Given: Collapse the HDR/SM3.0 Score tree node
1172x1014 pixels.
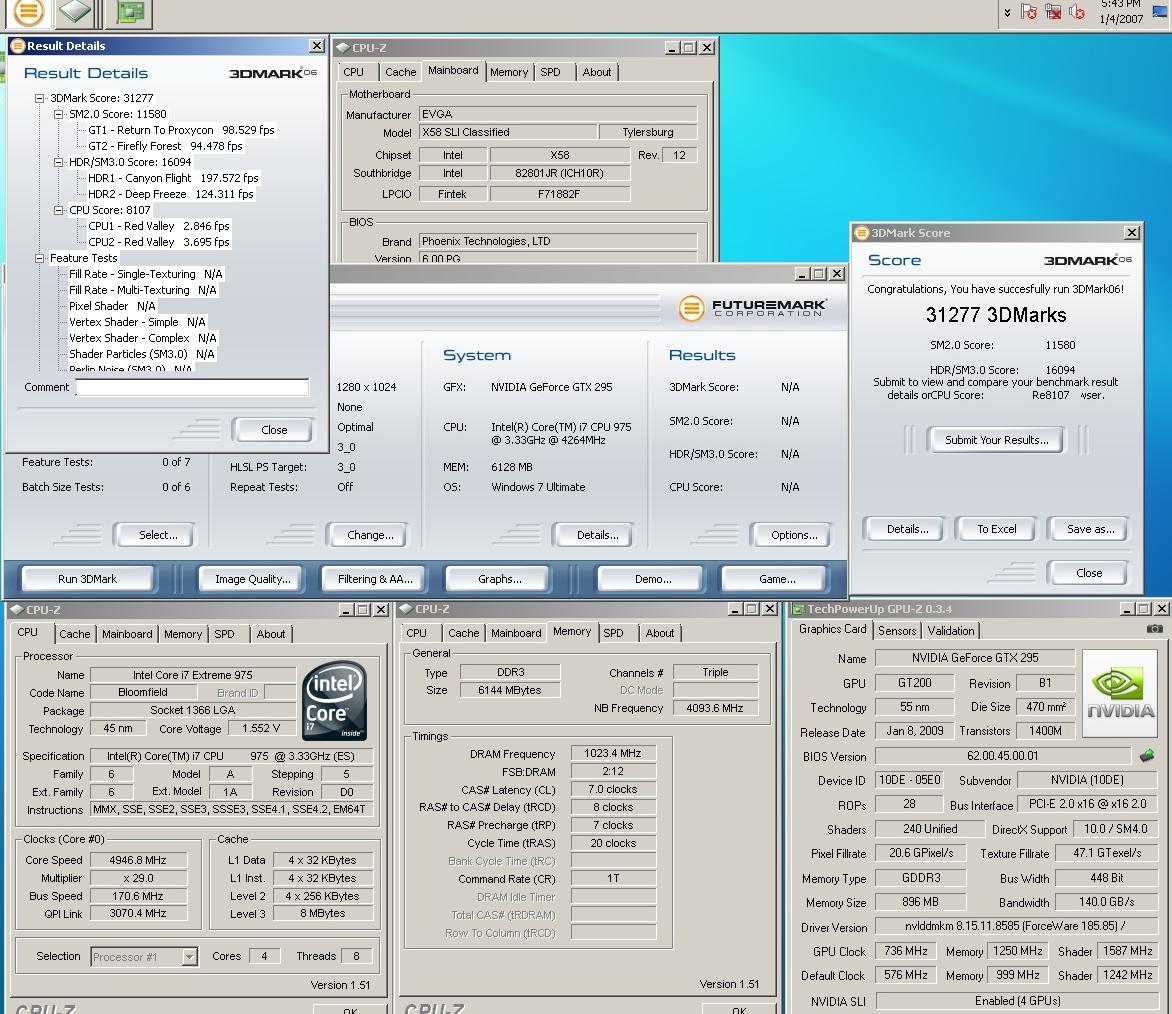Looking at the screenshot, I should pos(58,162).
